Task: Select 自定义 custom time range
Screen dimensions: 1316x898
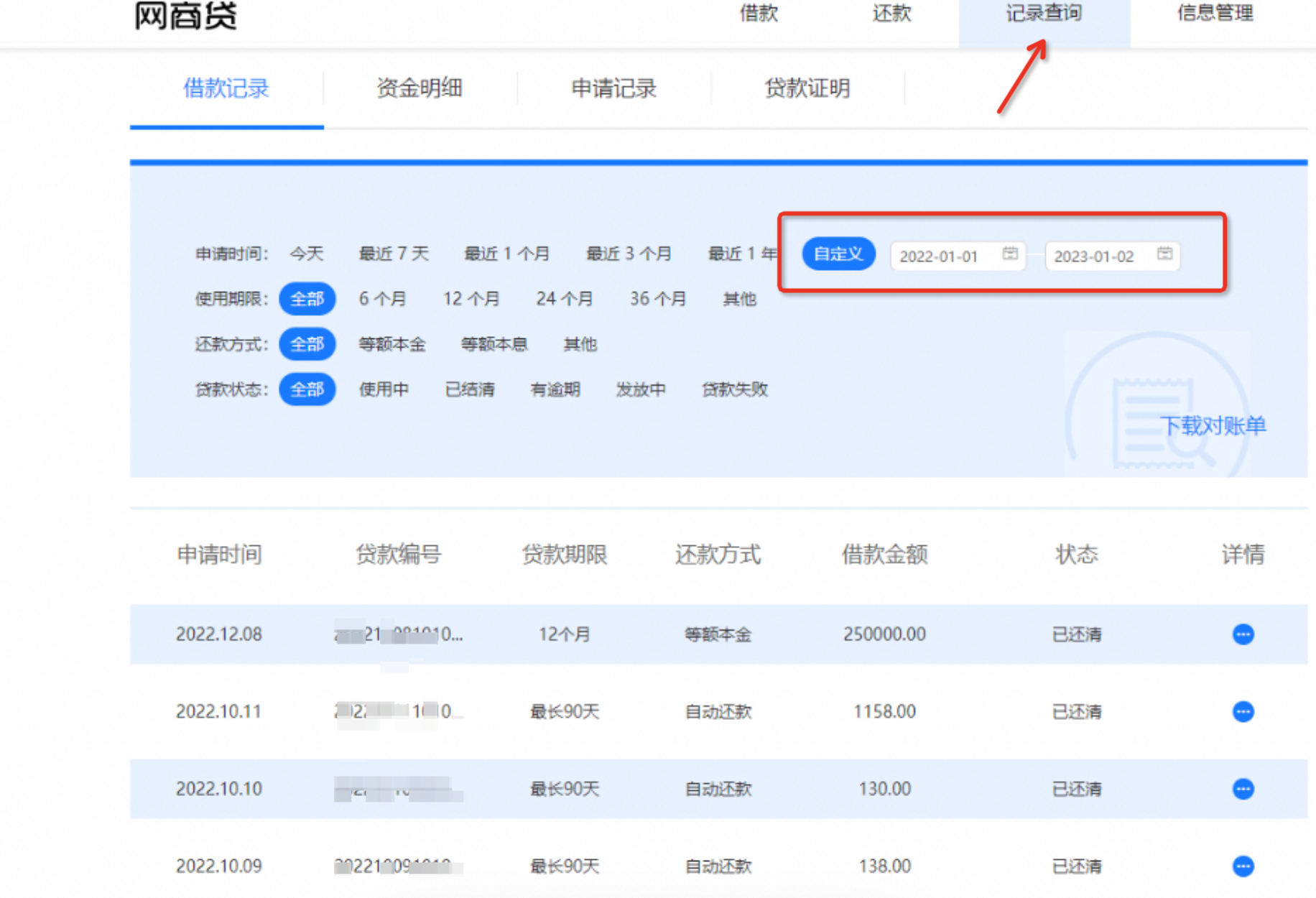Action: [838, 254]
